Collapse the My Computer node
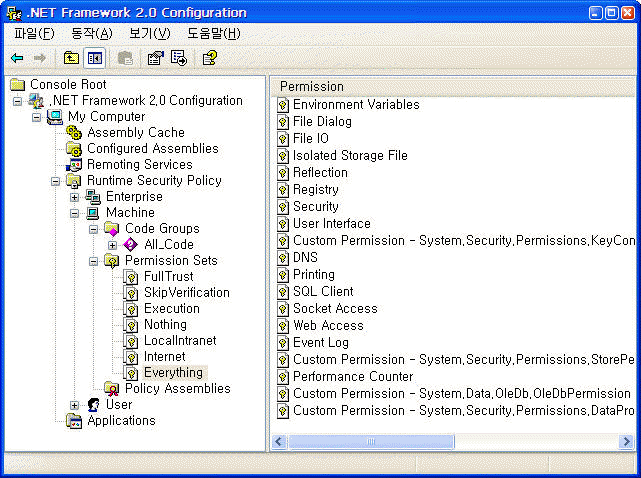 [x=36, y=117]
